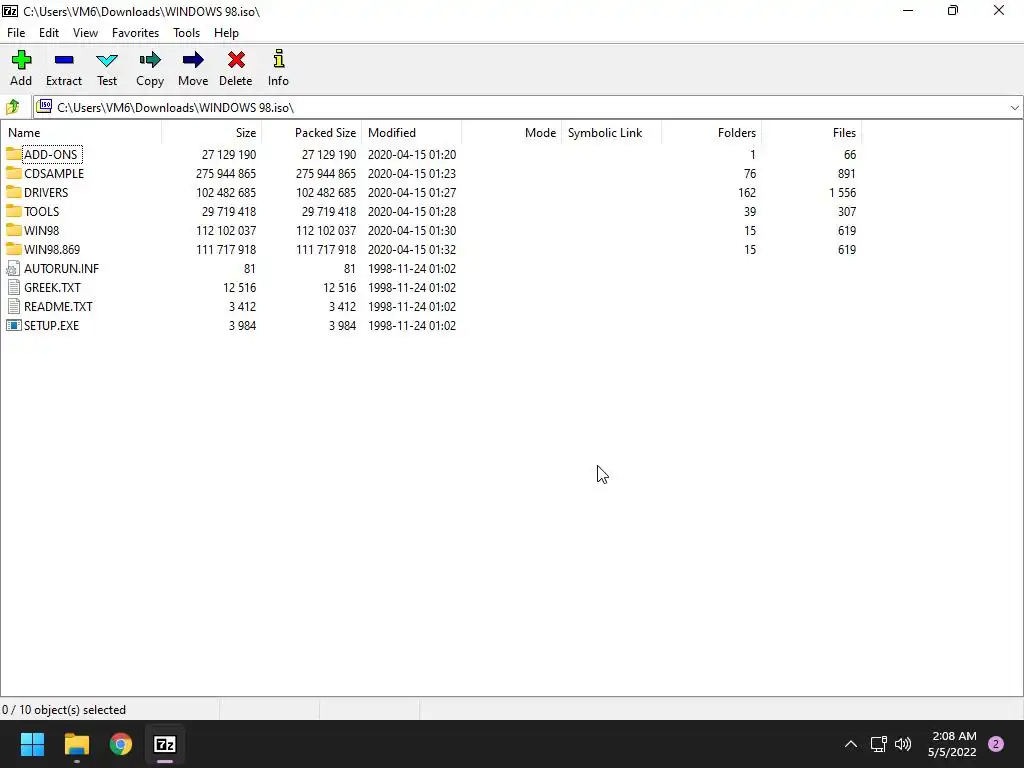Click DRIVERS size 102 482 685
Viewport: 1024px width, 768px height.
pos(226,192)
